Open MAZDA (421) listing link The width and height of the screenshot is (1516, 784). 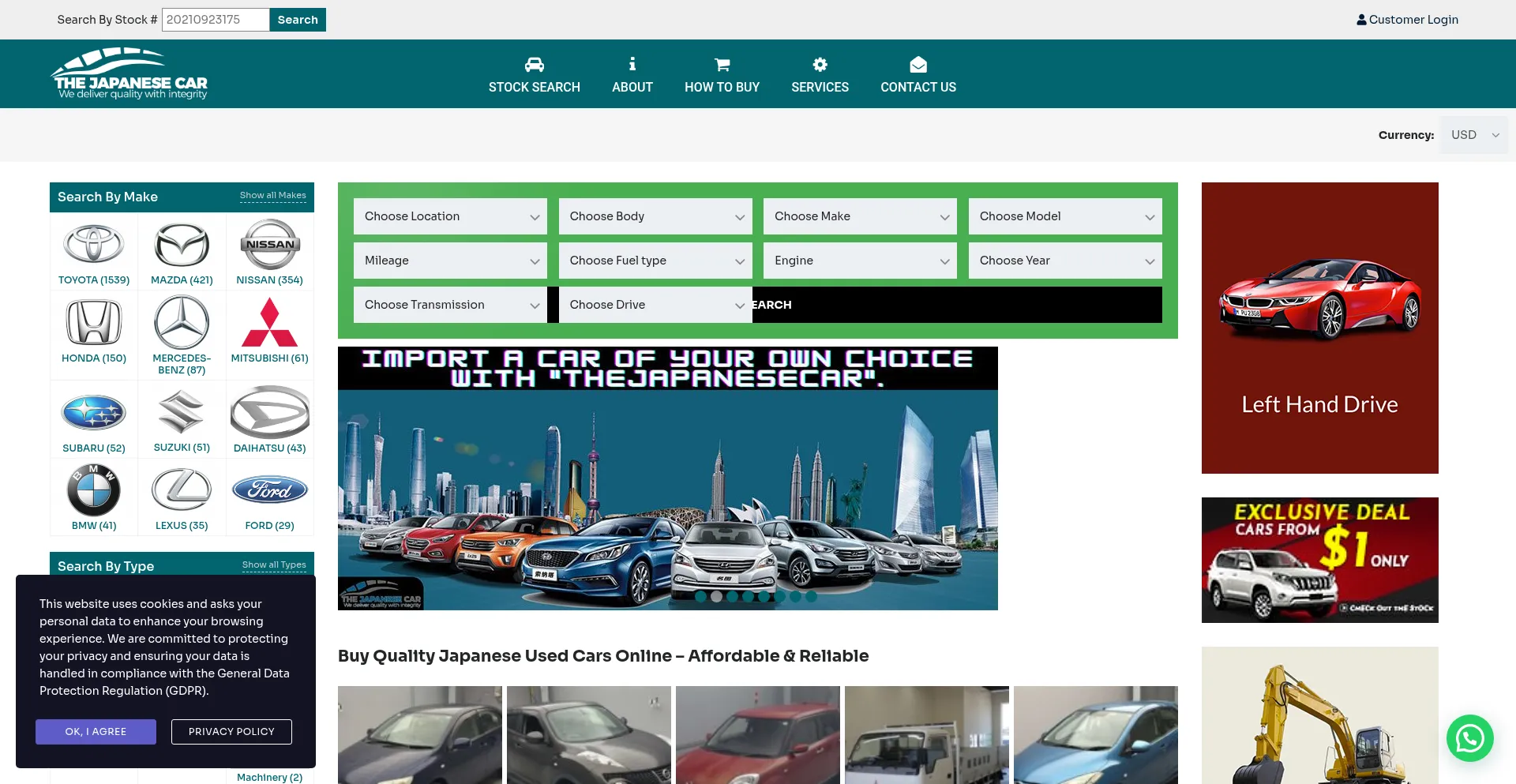(182, 280)
